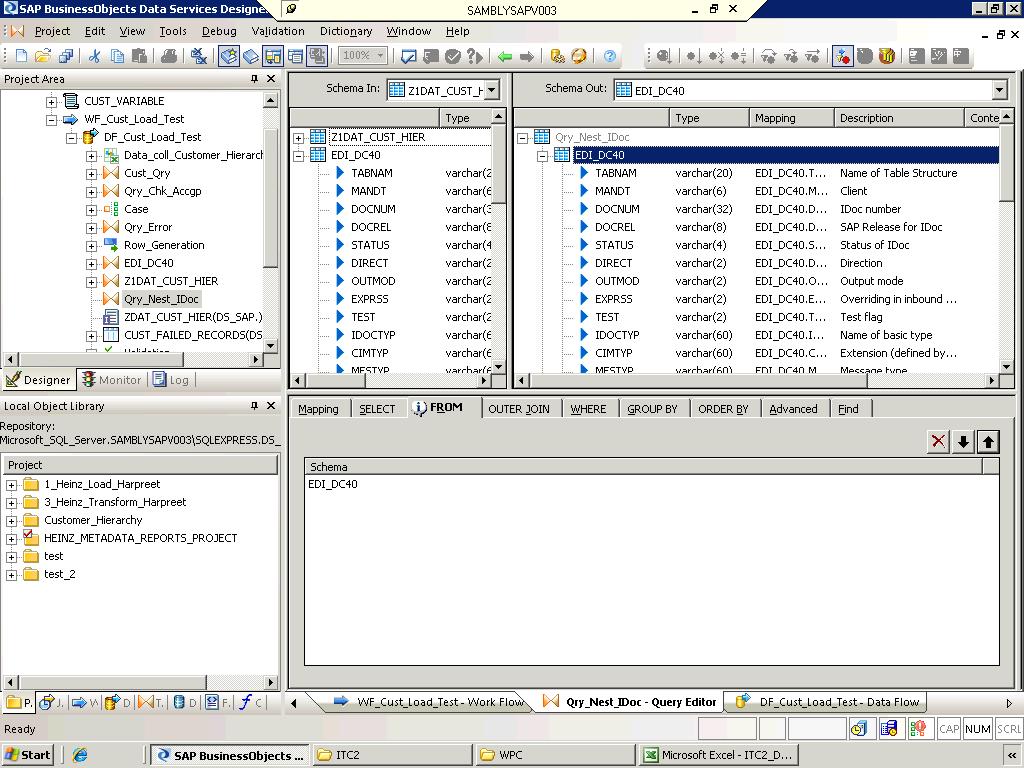Screen dimensions: 1024x768
Task: Open the Tools menu
Action: point(173,31)
